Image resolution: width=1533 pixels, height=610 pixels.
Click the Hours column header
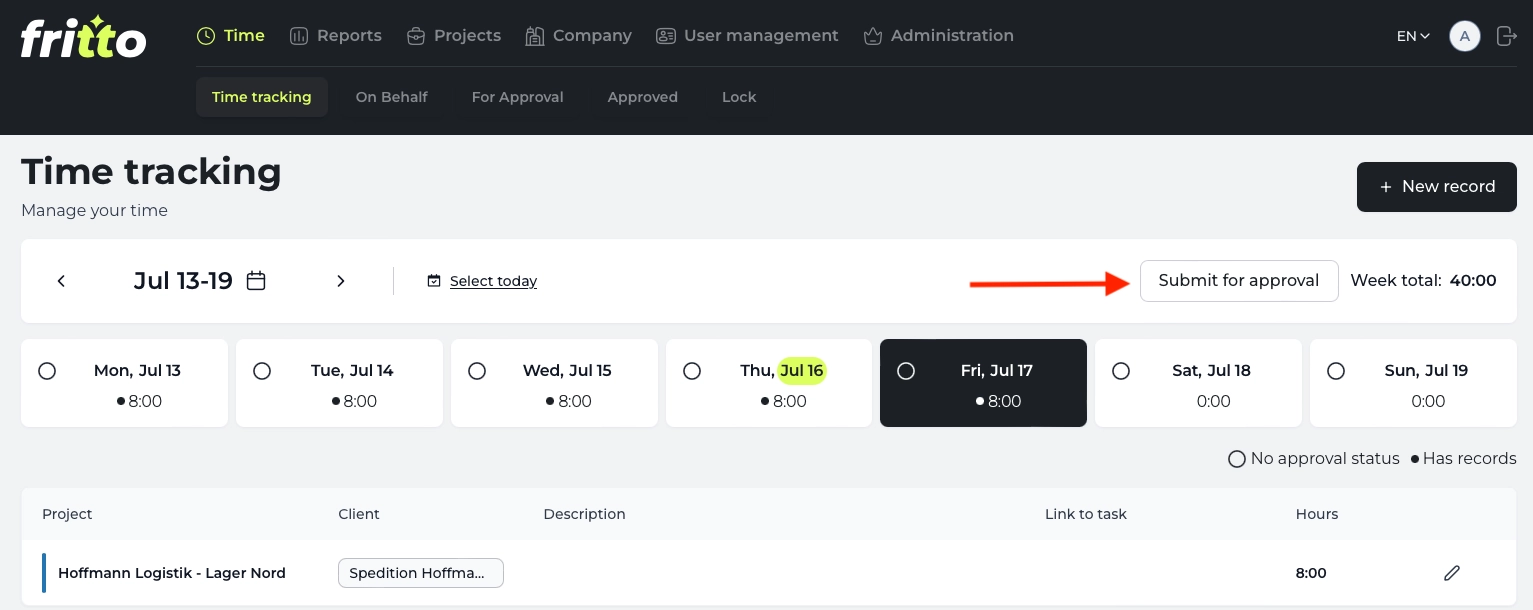(1317, 514)
